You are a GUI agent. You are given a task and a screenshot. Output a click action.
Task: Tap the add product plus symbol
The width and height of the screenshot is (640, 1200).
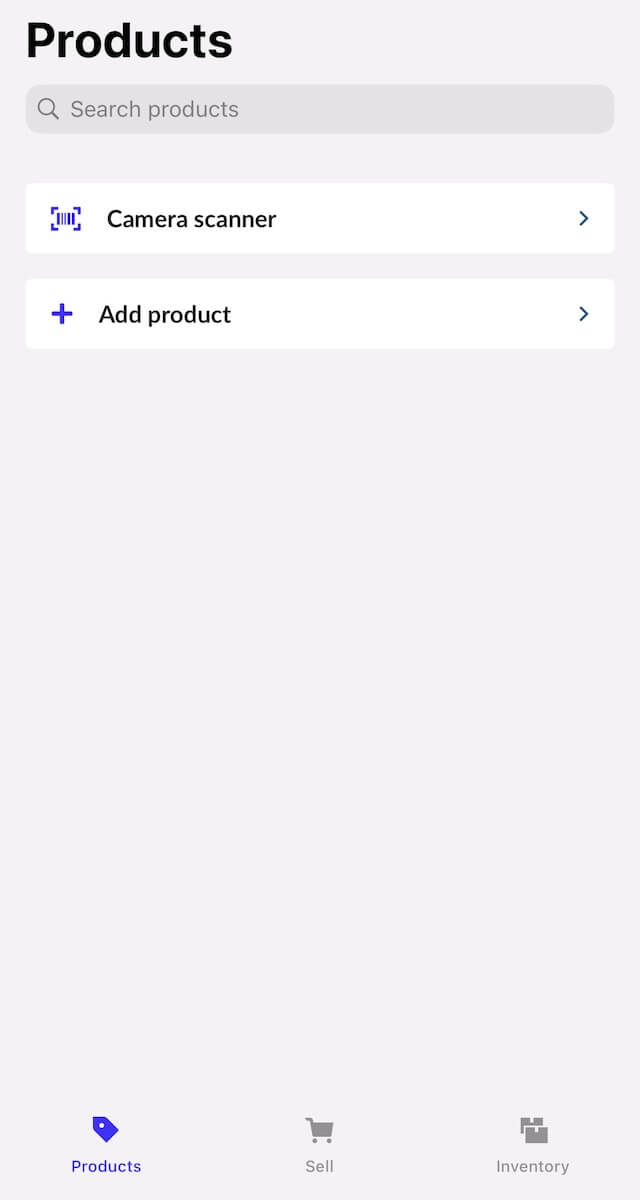[x=62, y=313]
